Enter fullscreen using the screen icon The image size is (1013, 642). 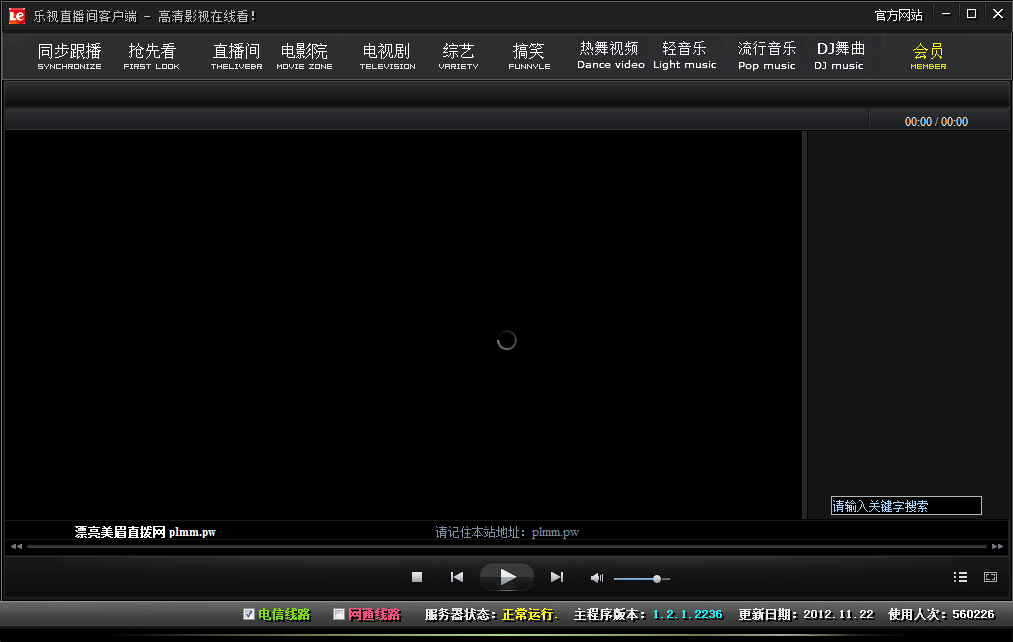(x=990, y=577)
